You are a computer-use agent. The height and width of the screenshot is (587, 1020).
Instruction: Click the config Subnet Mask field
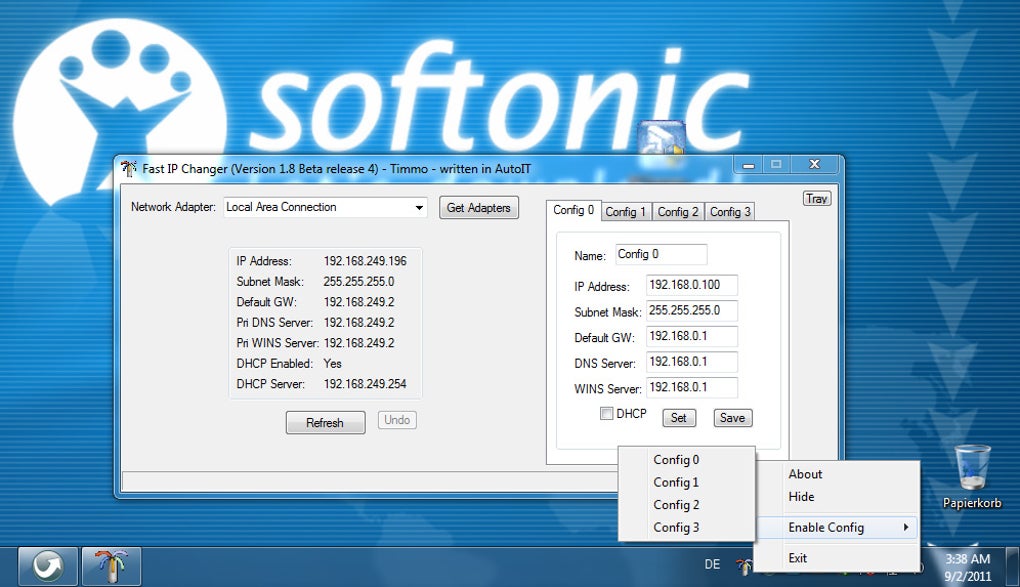pos(691,310)
